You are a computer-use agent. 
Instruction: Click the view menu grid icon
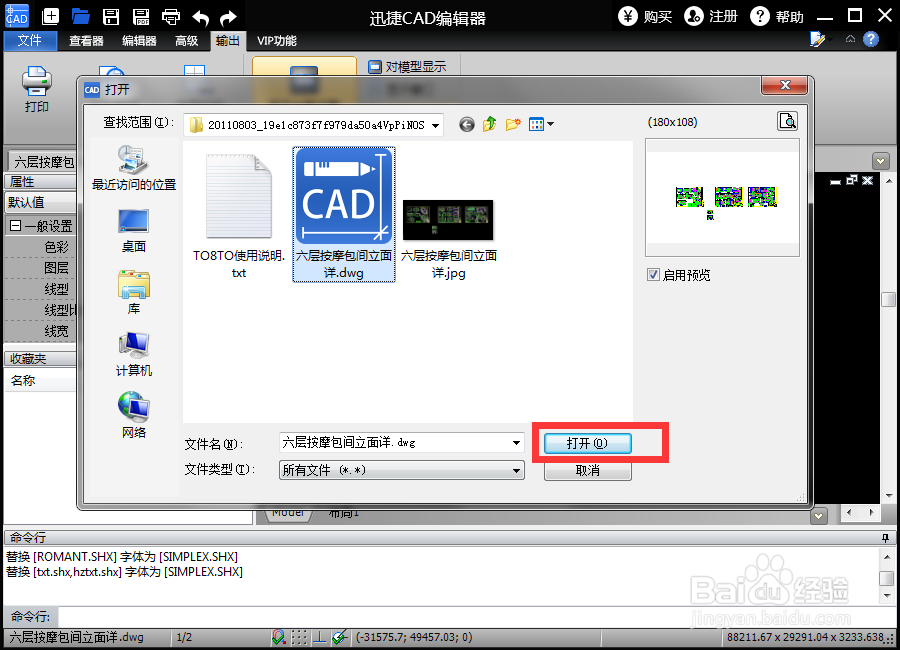(536, 124)
